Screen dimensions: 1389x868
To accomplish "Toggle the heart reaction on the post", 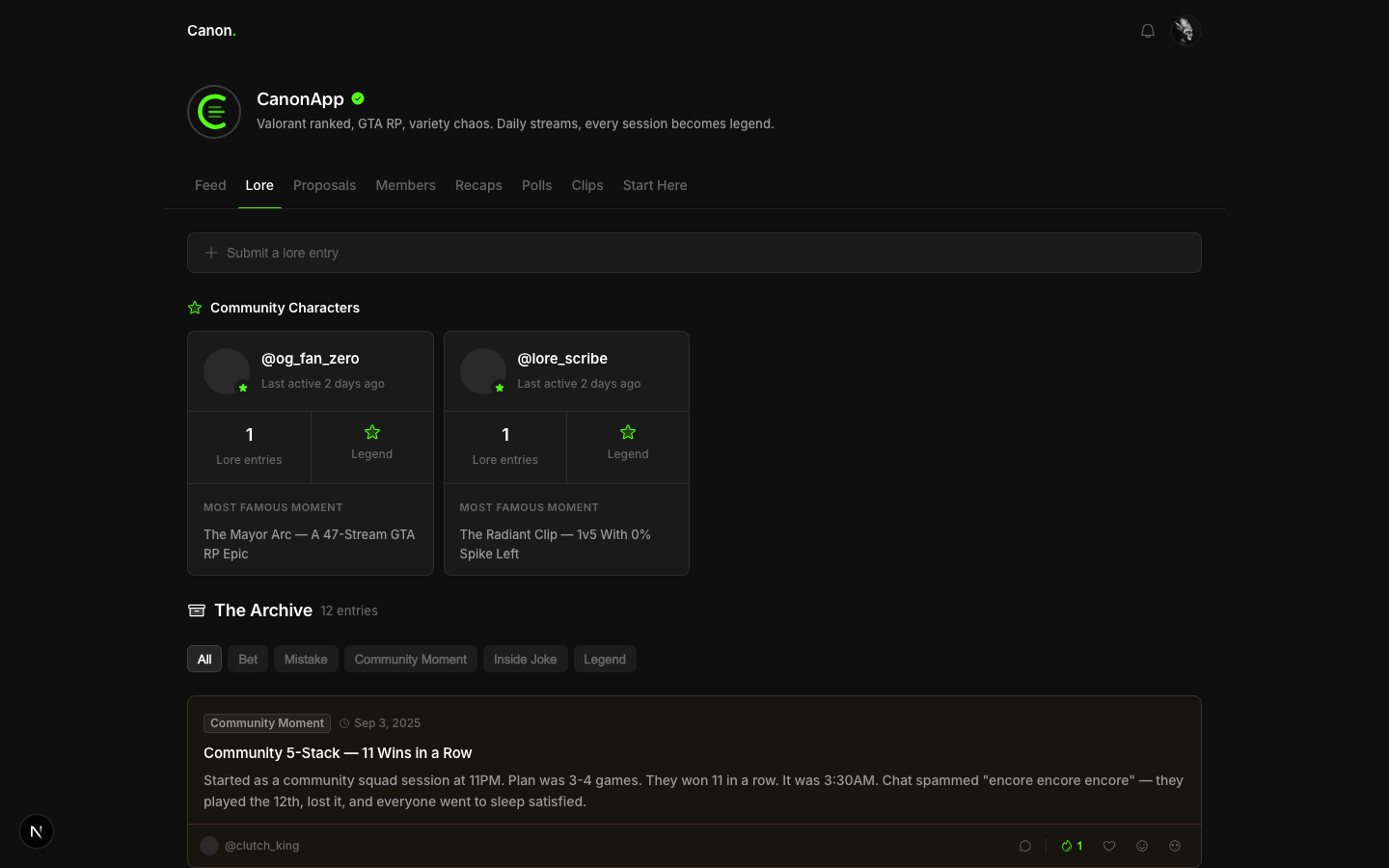I will pos(1109,846).
